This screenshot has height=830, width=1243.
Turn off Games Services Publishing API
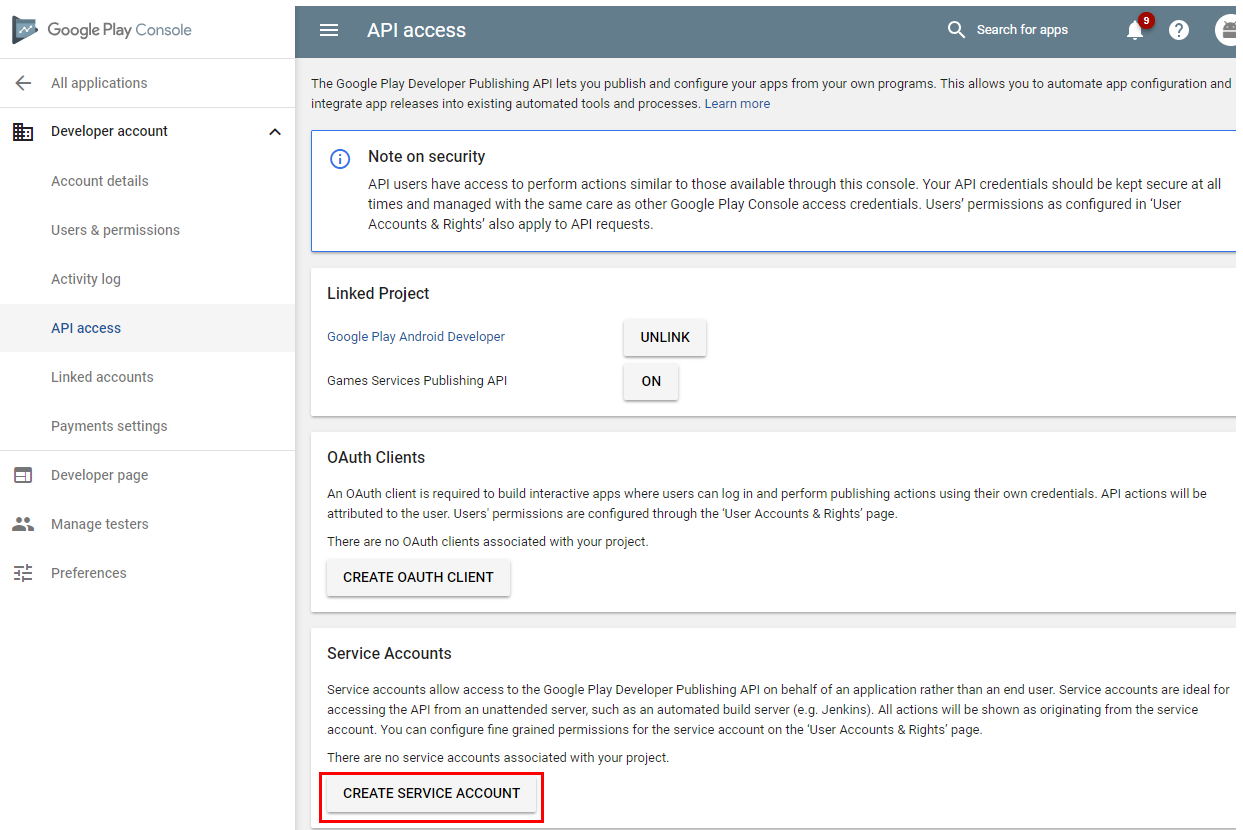650,381
